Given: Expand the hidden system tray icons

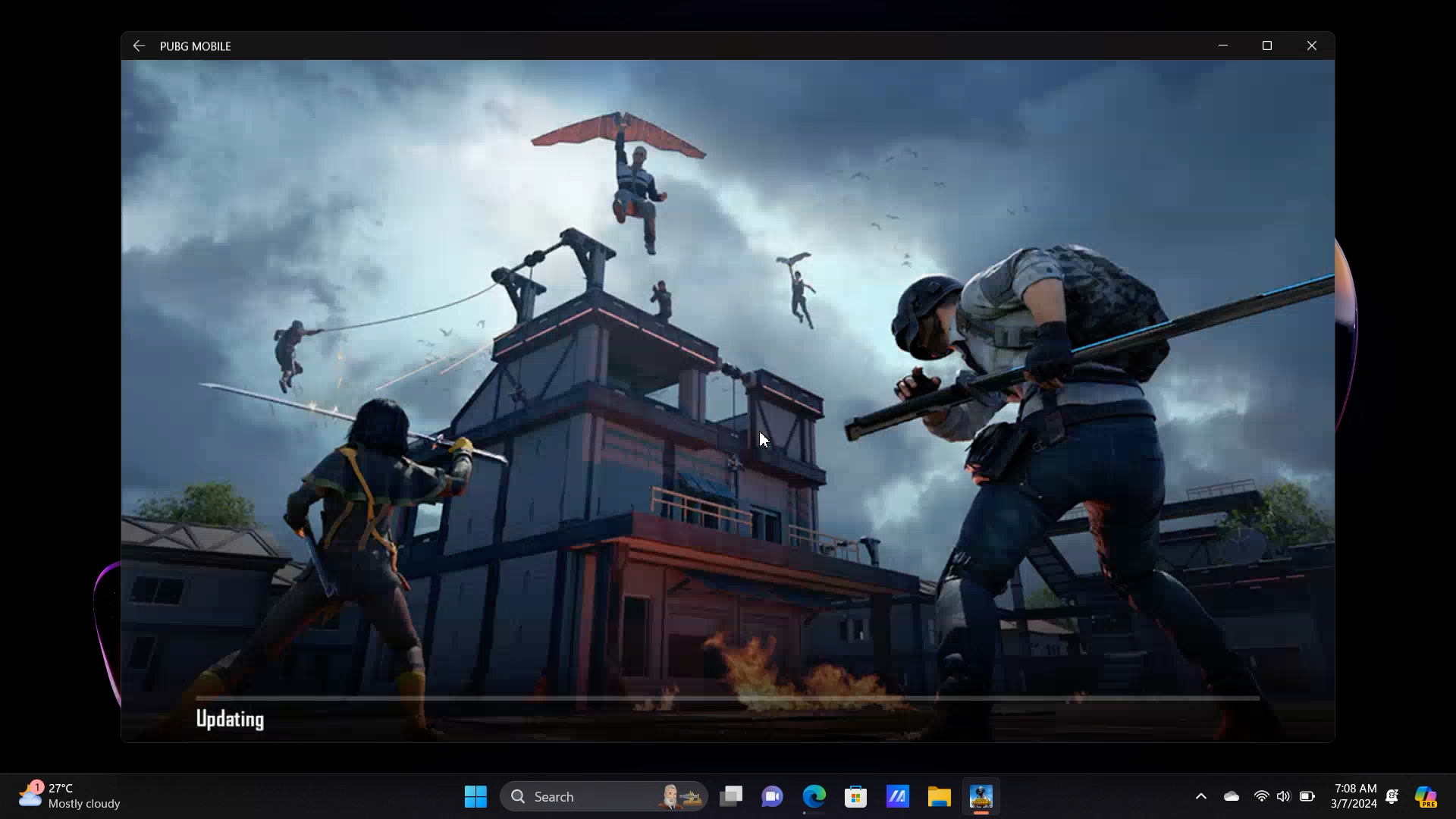Looking at the screenshot, I should [1200, 796].
